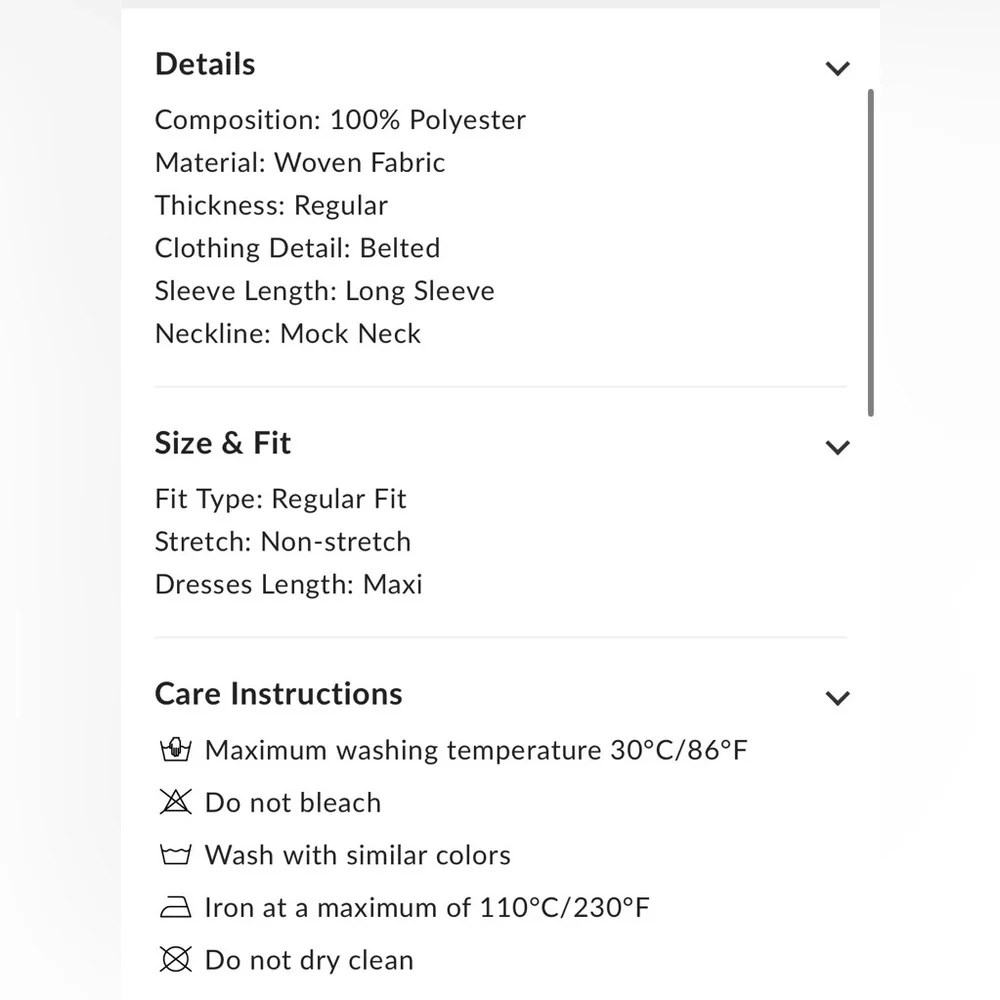Image resolution: width=1000 pixels, height=1000 pixels.
Task: Click the iron temperature icon
Action: click(x=175, y=908)
